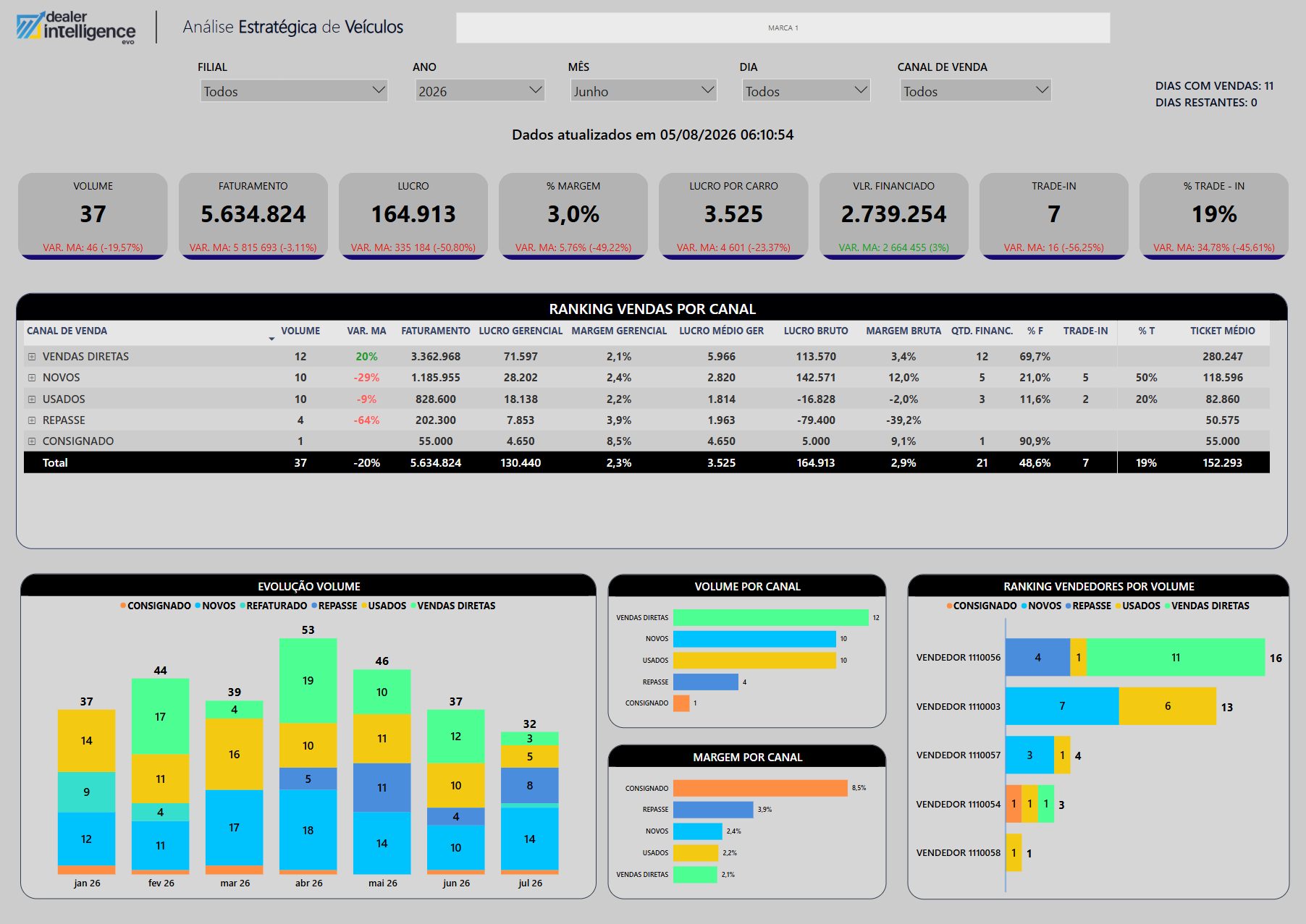Expand the REPASSE channel row
Image resolution: width=1306 pixels, height=924 pixels.
coord(32,420)
